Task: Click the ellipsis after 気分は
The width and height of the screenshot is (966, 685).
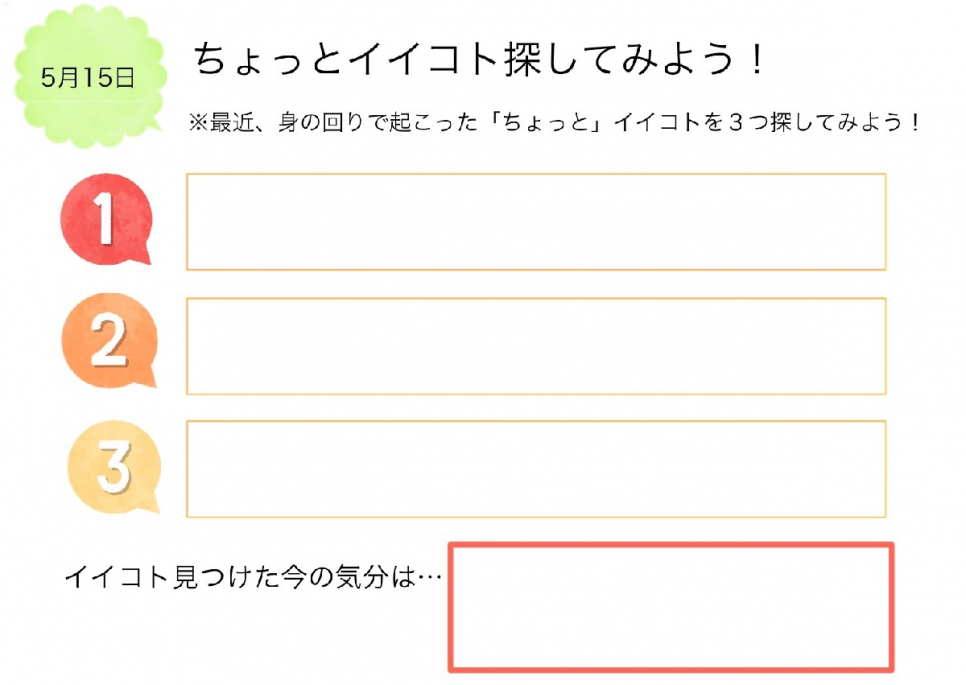Action: point(429,577)
